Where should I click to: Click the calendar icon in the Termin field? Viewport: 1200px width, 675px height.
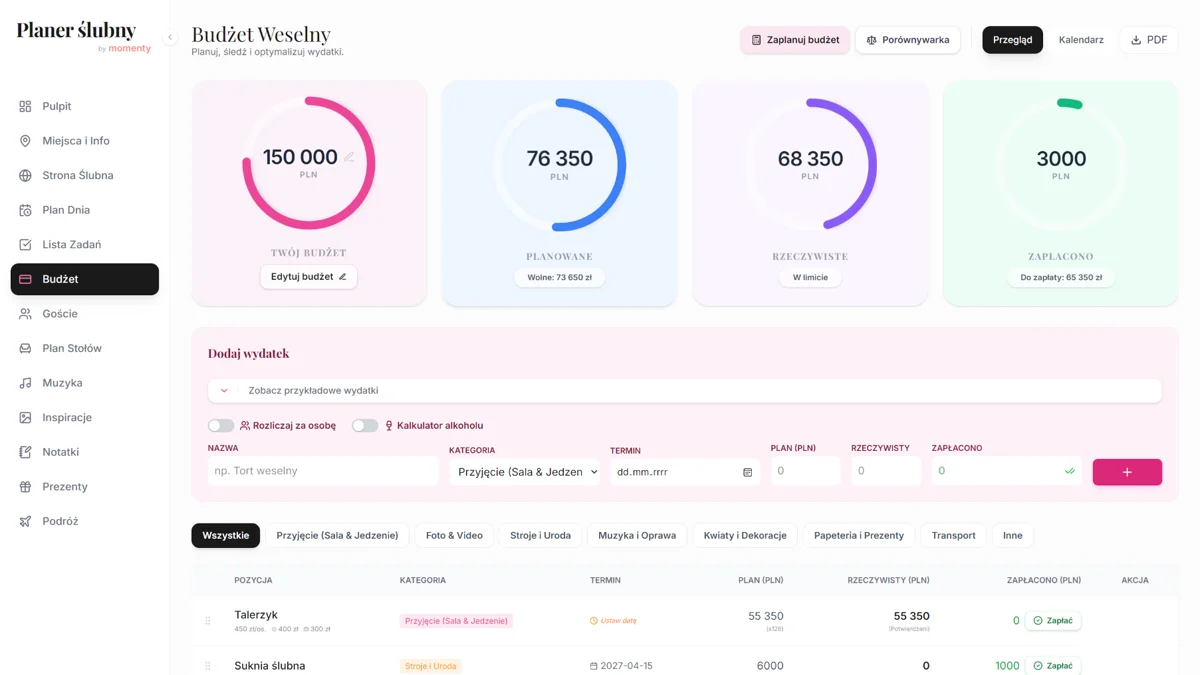747,472
